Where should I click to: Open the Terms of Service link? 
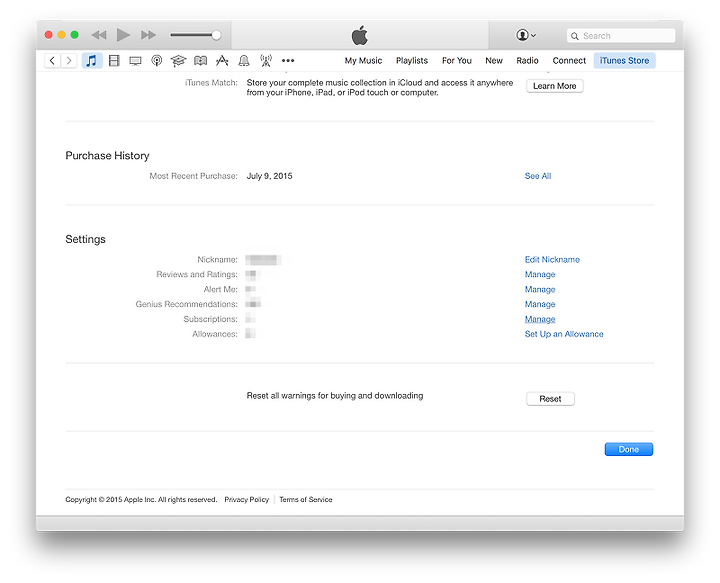point(306,499)
